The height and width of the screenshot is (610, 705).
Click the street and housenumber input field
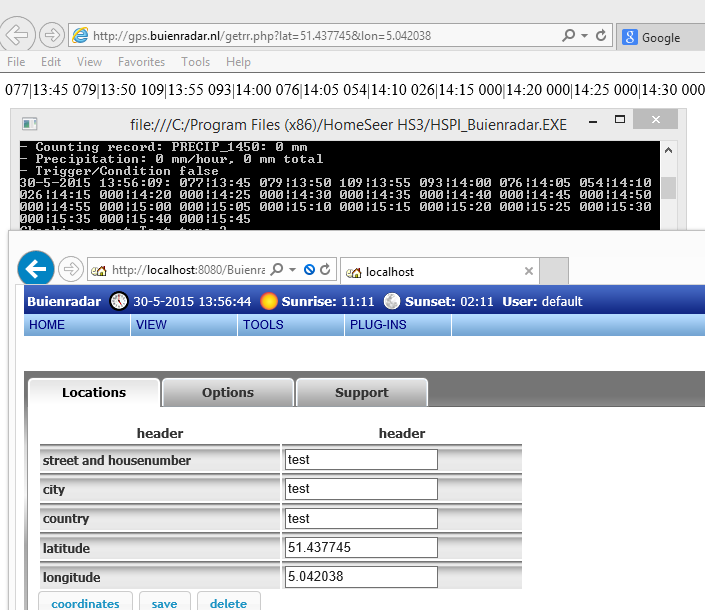[x=361, y=459]
